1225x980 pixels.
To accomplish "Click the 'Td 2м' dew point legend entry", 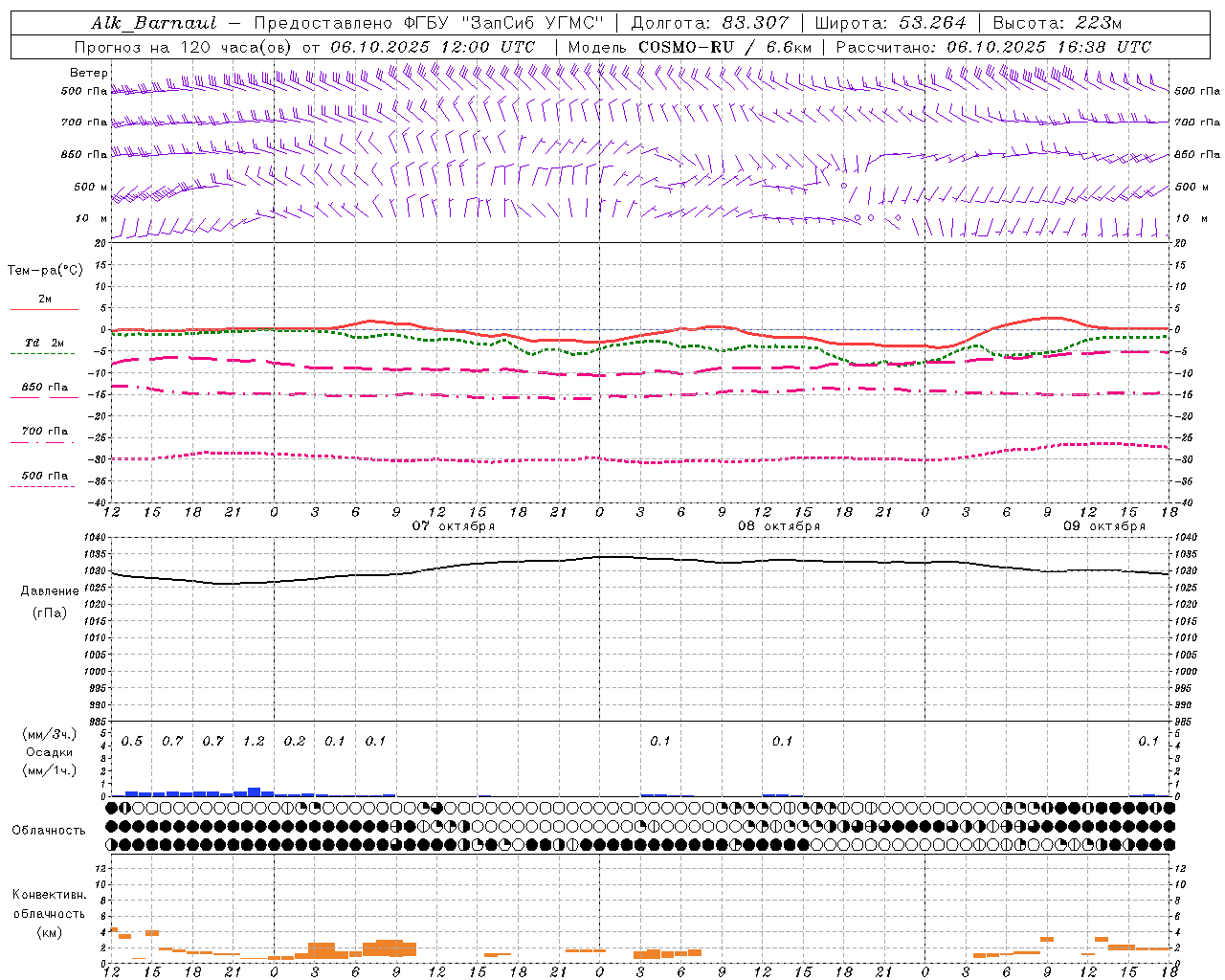I will point(45,343).
